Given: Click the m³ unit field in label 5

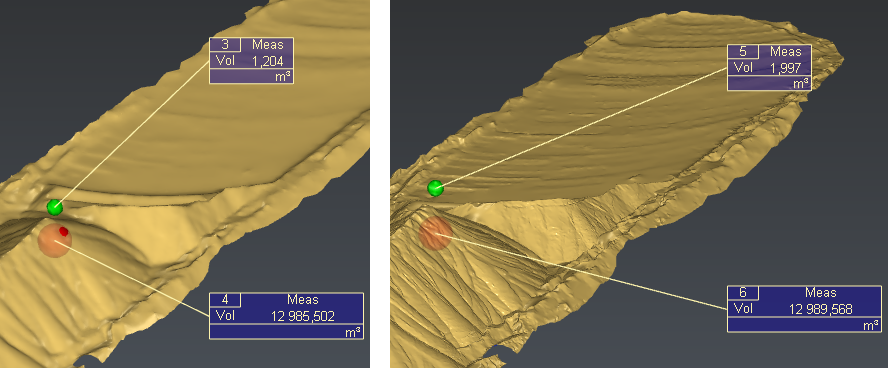Looking at the screenshot, I should (x=769, y=83).
